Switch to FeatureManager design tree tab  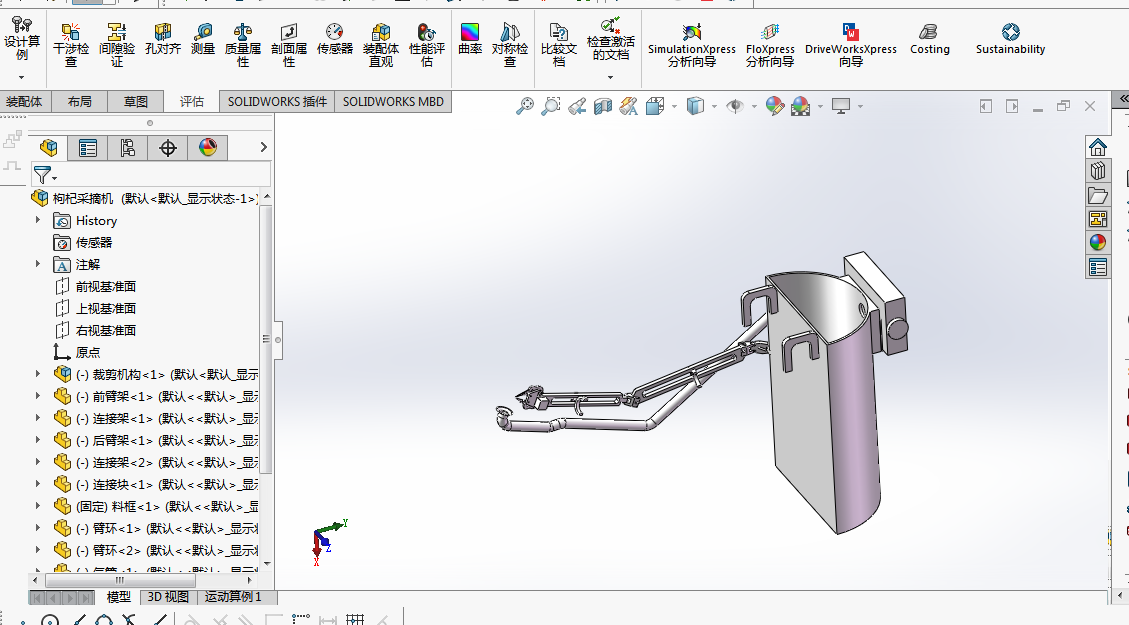(x=48, y=148)
